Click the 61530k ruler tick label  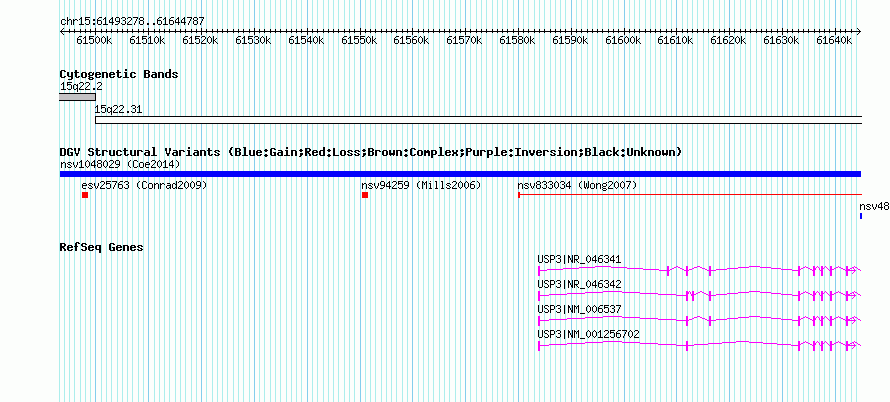click(253, 40)
